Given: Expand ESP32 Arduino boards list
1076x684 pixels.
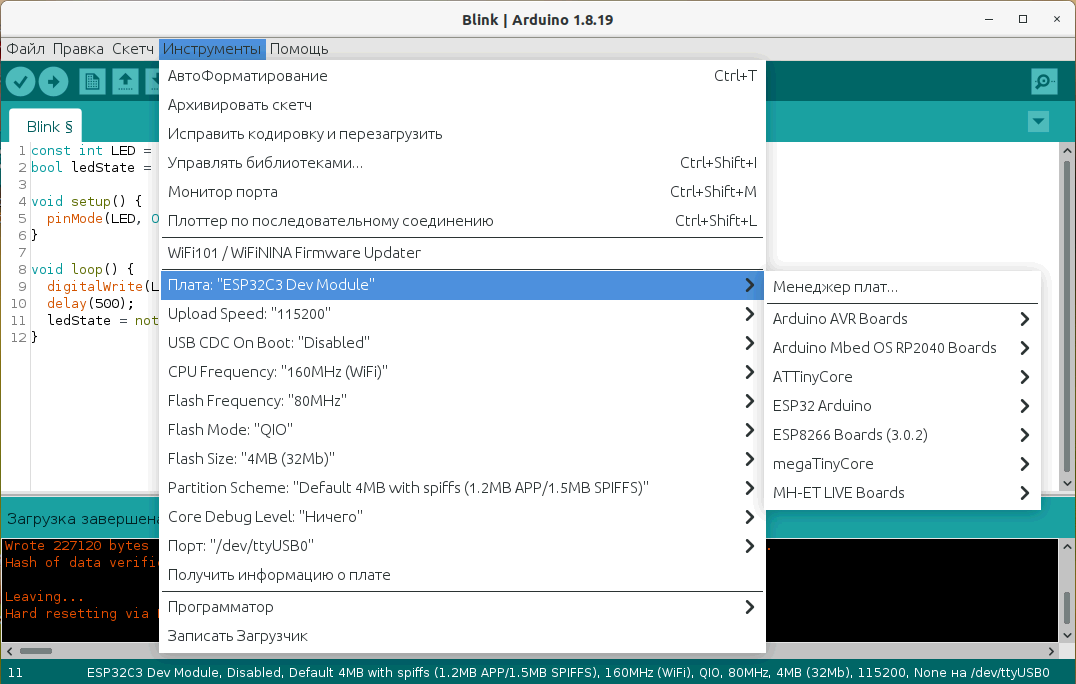Looking at the screenshot, I should coord(902,406).
